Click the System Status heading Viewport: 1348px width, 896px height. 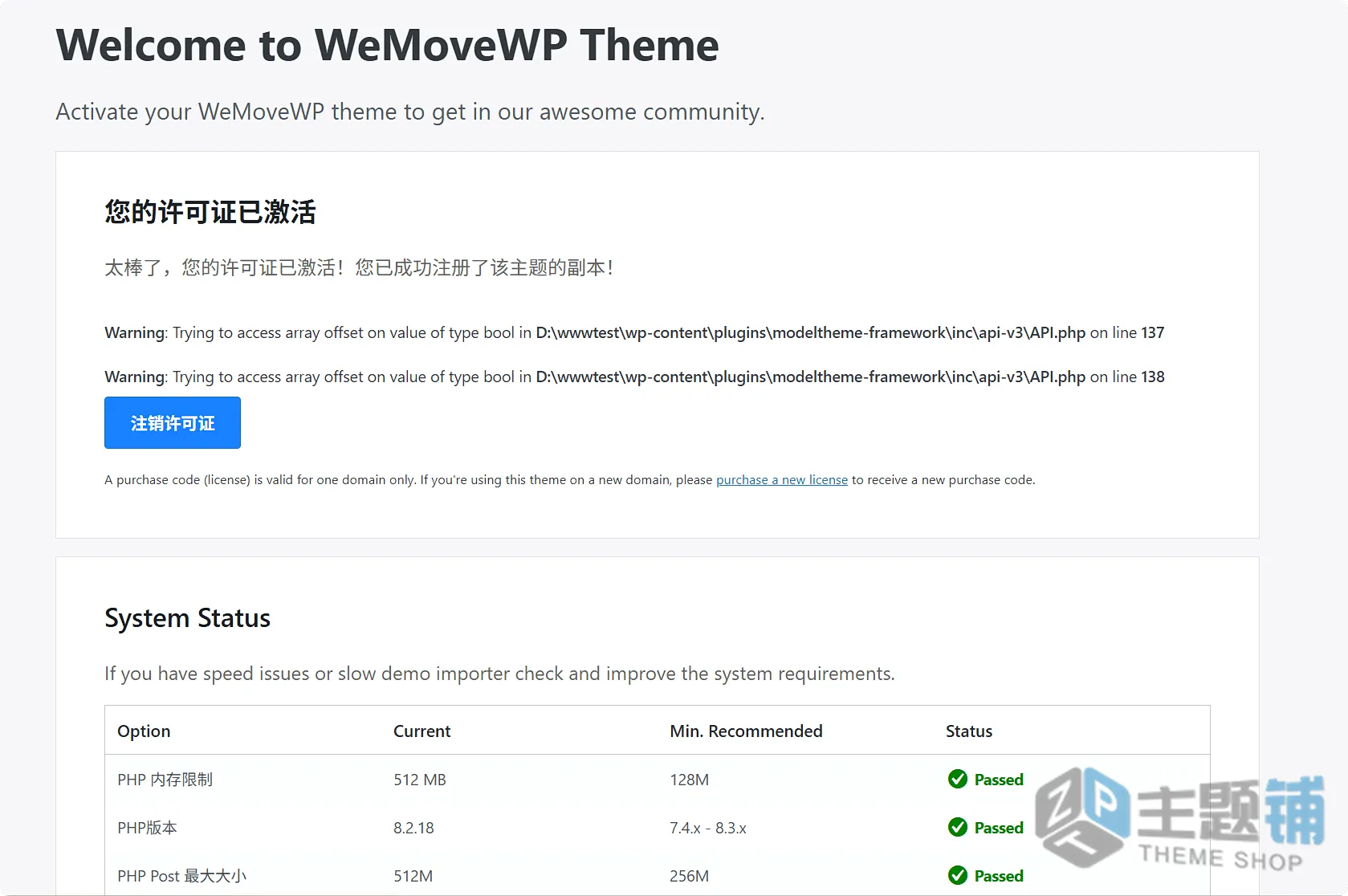point(187,618)
